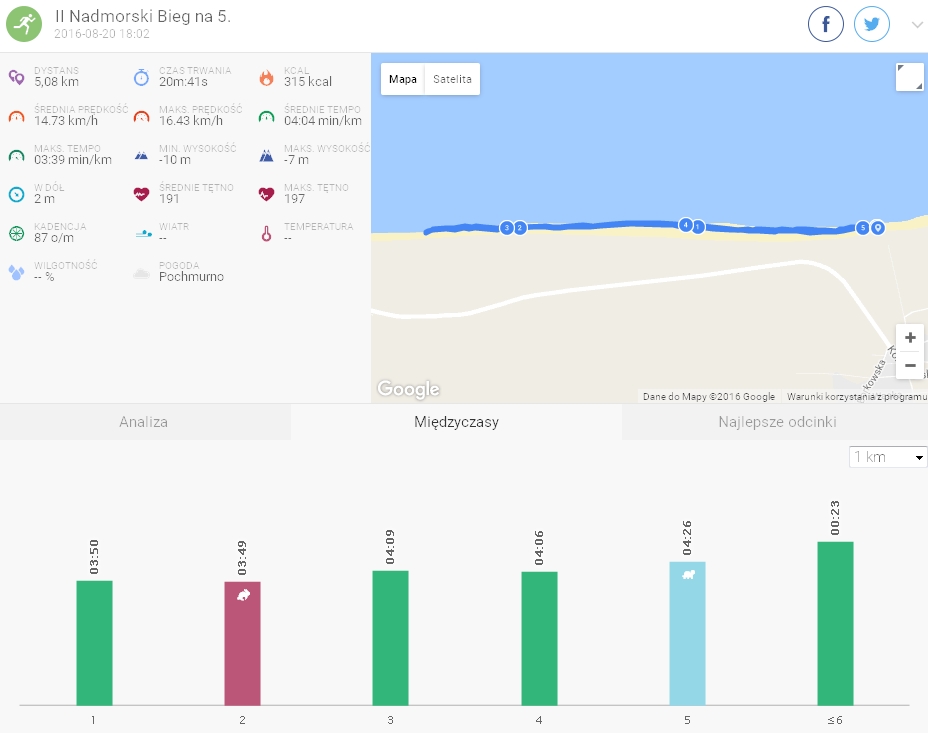Share the workout on Facebook

pyautogui.click(x=826, y=25)
